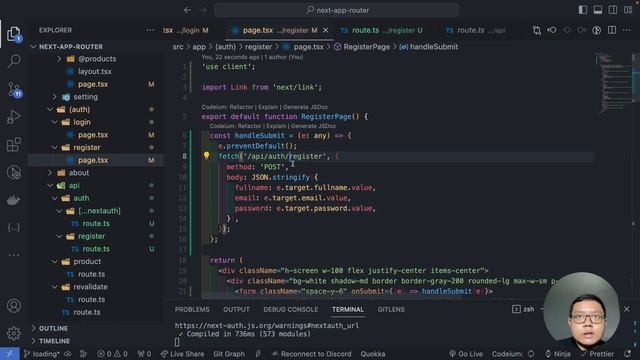
Task: Open Git Graph from status bar
Action: [229, 354]
